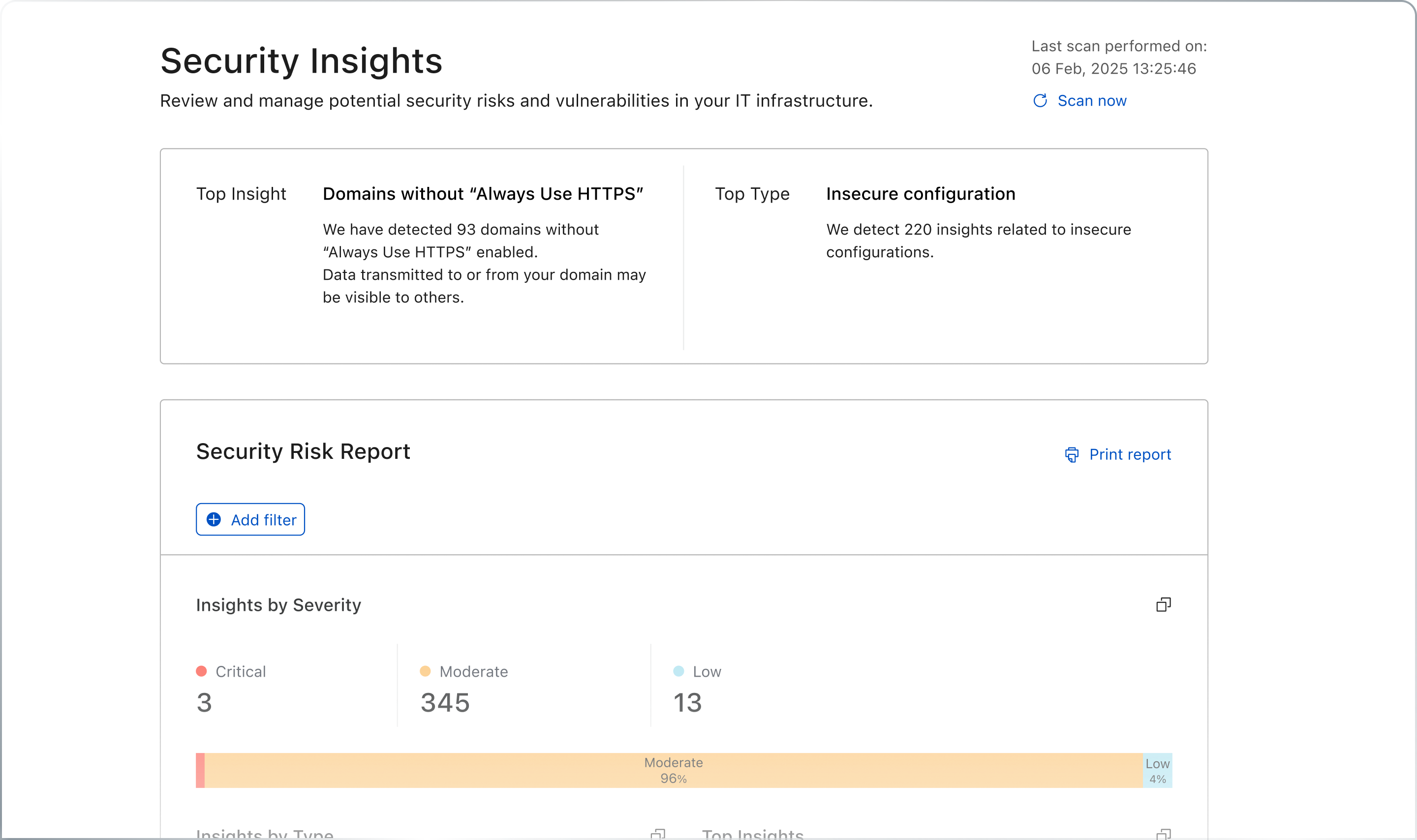This screenshot has height=840, width=1417.
Task: Select the Low 4% bar segment
Action: pyautogui.click(x=1157, y=770)
